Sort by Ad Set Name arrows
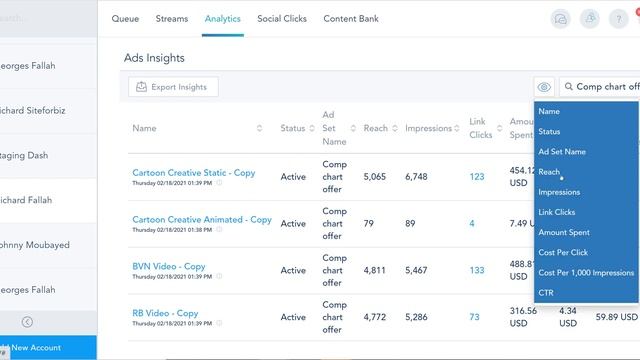640x360 pixels. pos(353,128)
